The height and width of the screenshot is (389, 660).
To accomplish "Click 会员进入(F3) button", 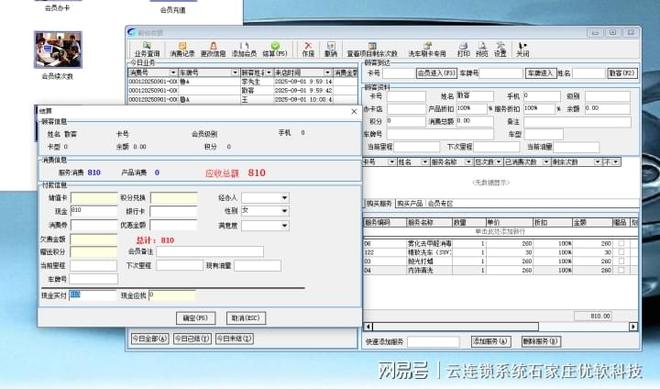I will coord(436,73).
